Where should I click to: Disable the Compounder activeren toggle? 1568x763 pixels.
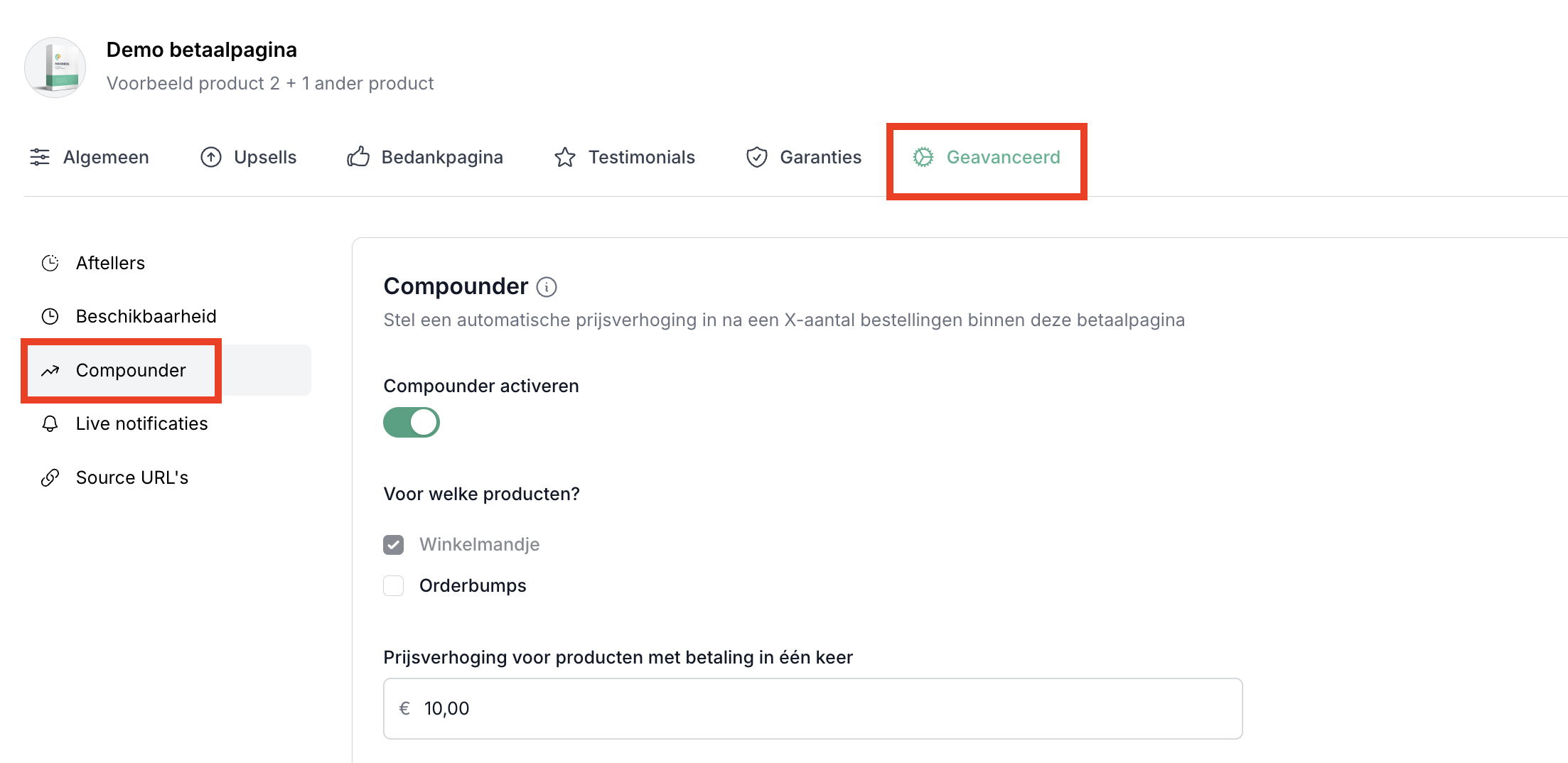(412, 423)
